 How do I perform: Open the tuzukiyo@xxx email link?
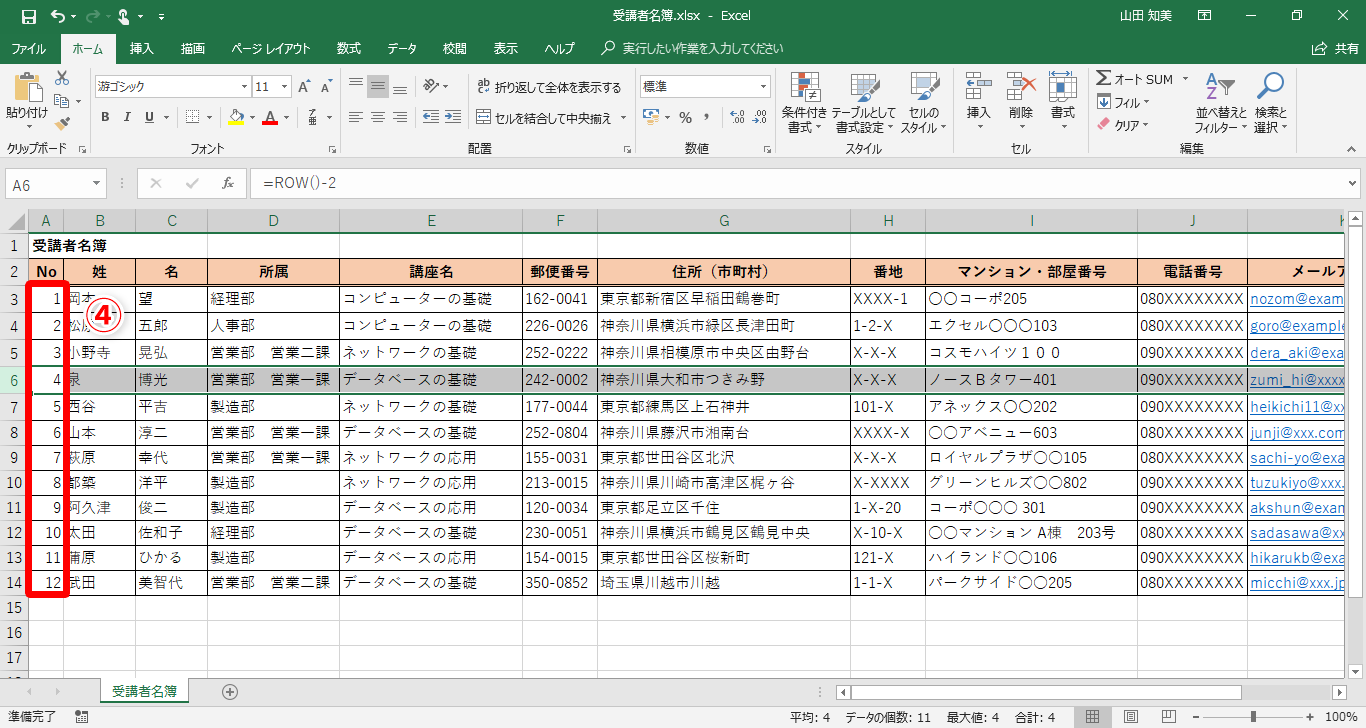(x=1297, y=483)
